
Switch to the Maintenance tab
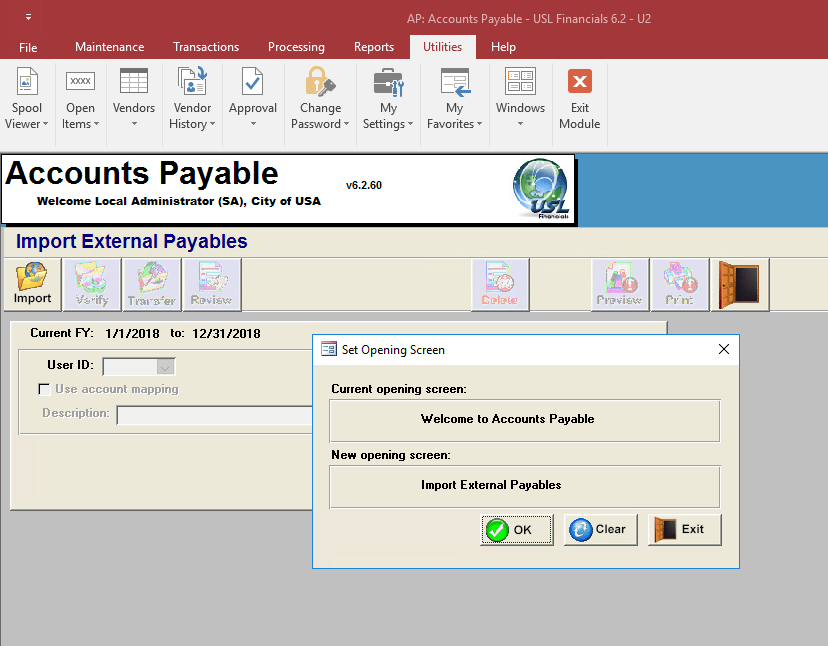pyautogui.click(x=109, y=47)
